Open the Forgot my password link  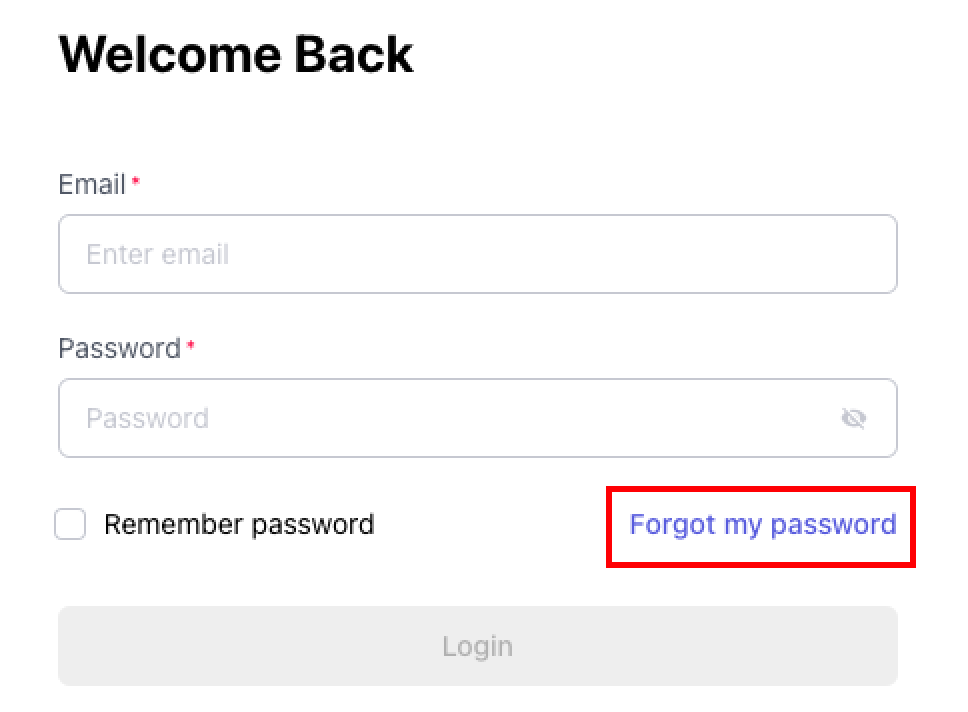tap(762, 525)
